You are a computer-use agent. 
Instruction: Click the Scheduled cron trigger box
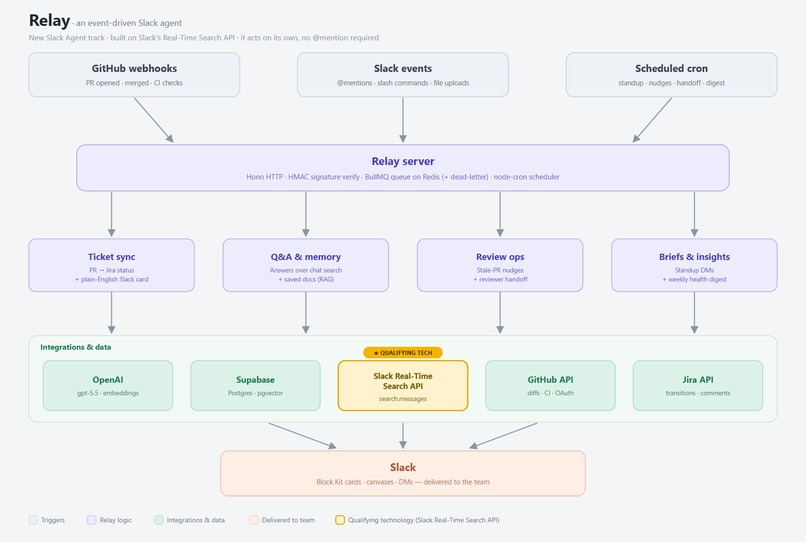coord(671,75)
